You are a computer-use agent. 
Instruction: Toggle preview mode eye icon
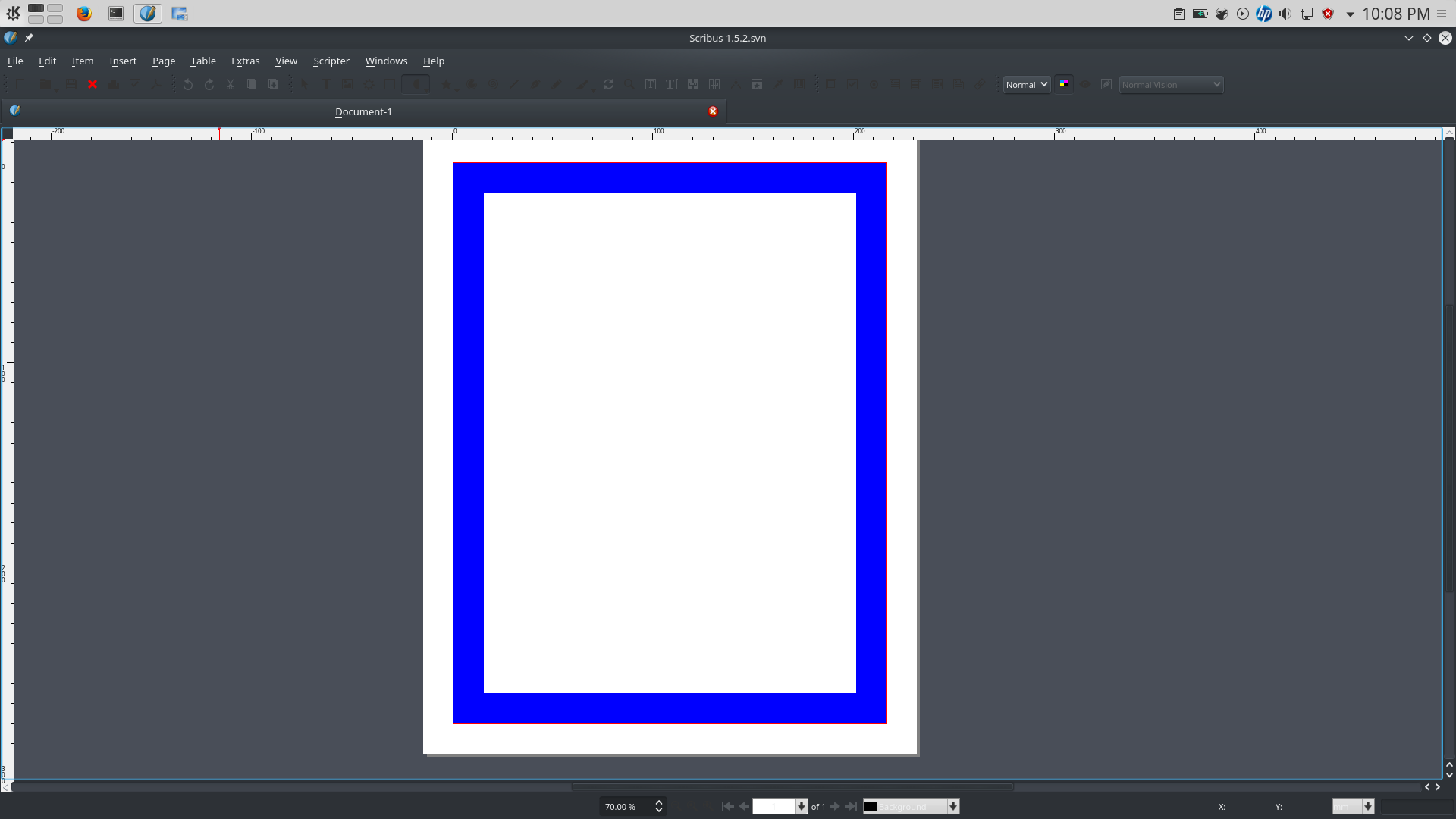(x=1085, y=84)
